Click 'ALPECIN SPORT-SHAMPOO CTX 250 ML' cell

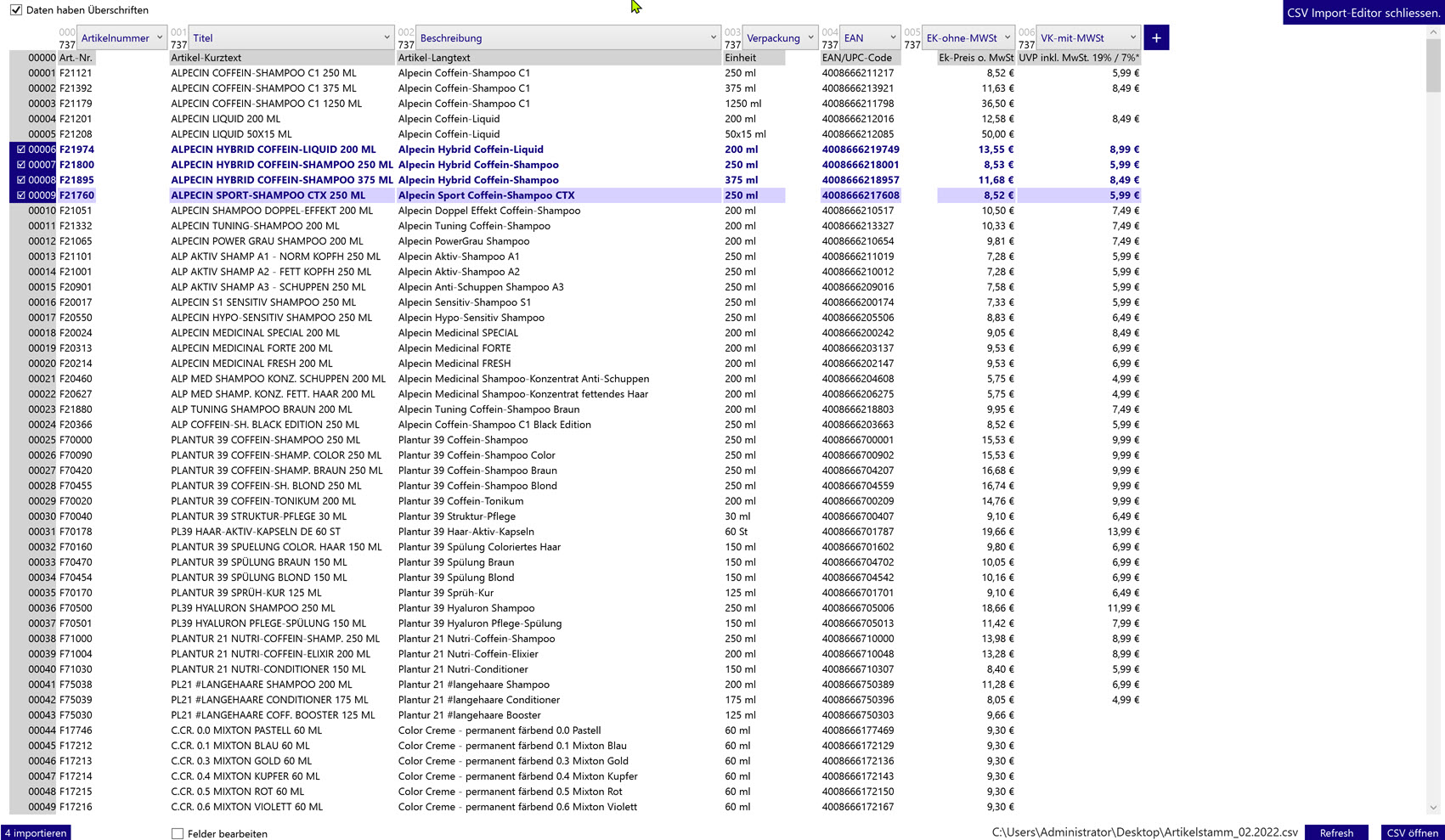click(268, 195)
